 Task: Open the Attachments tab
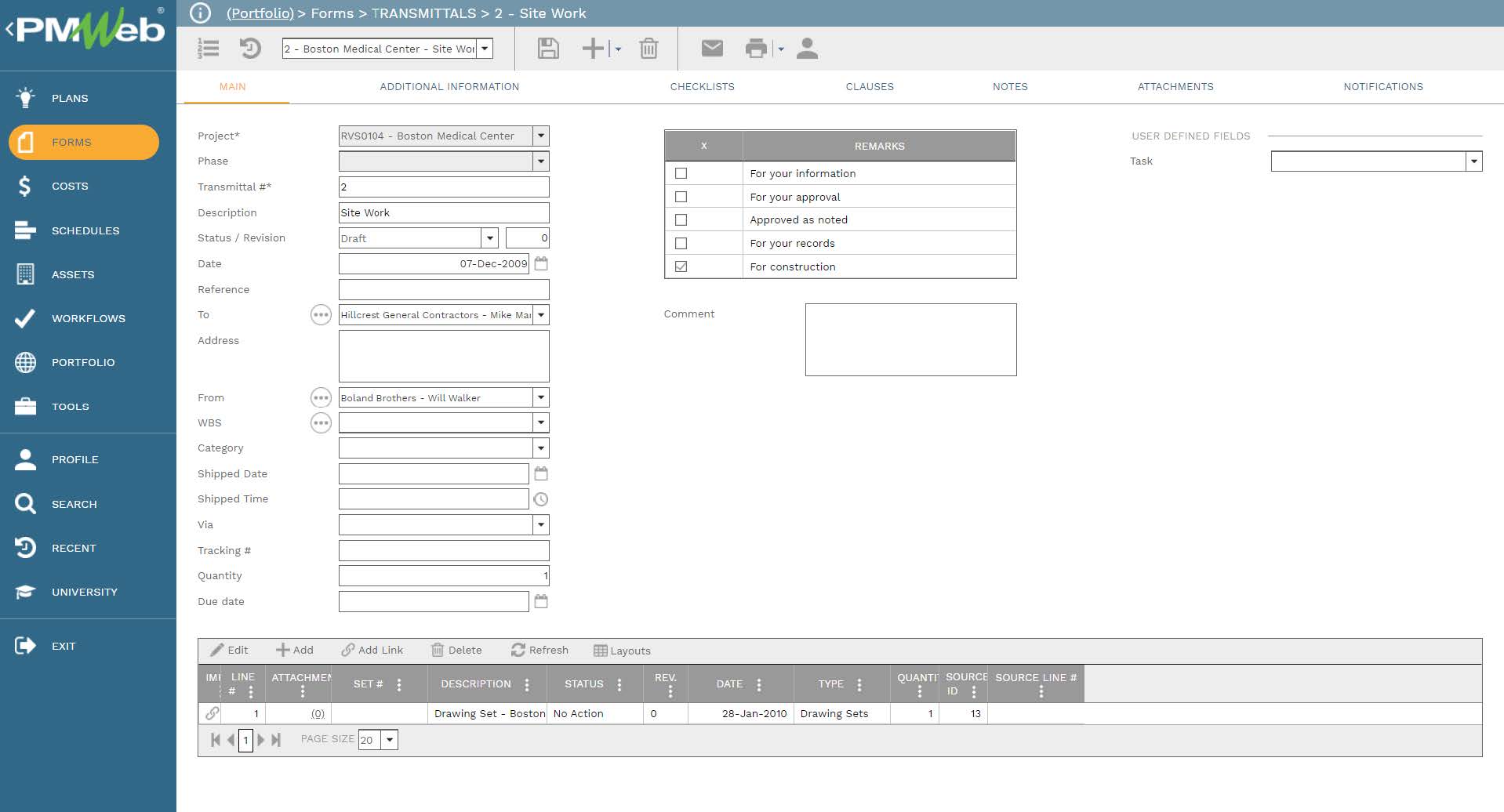1175,87
